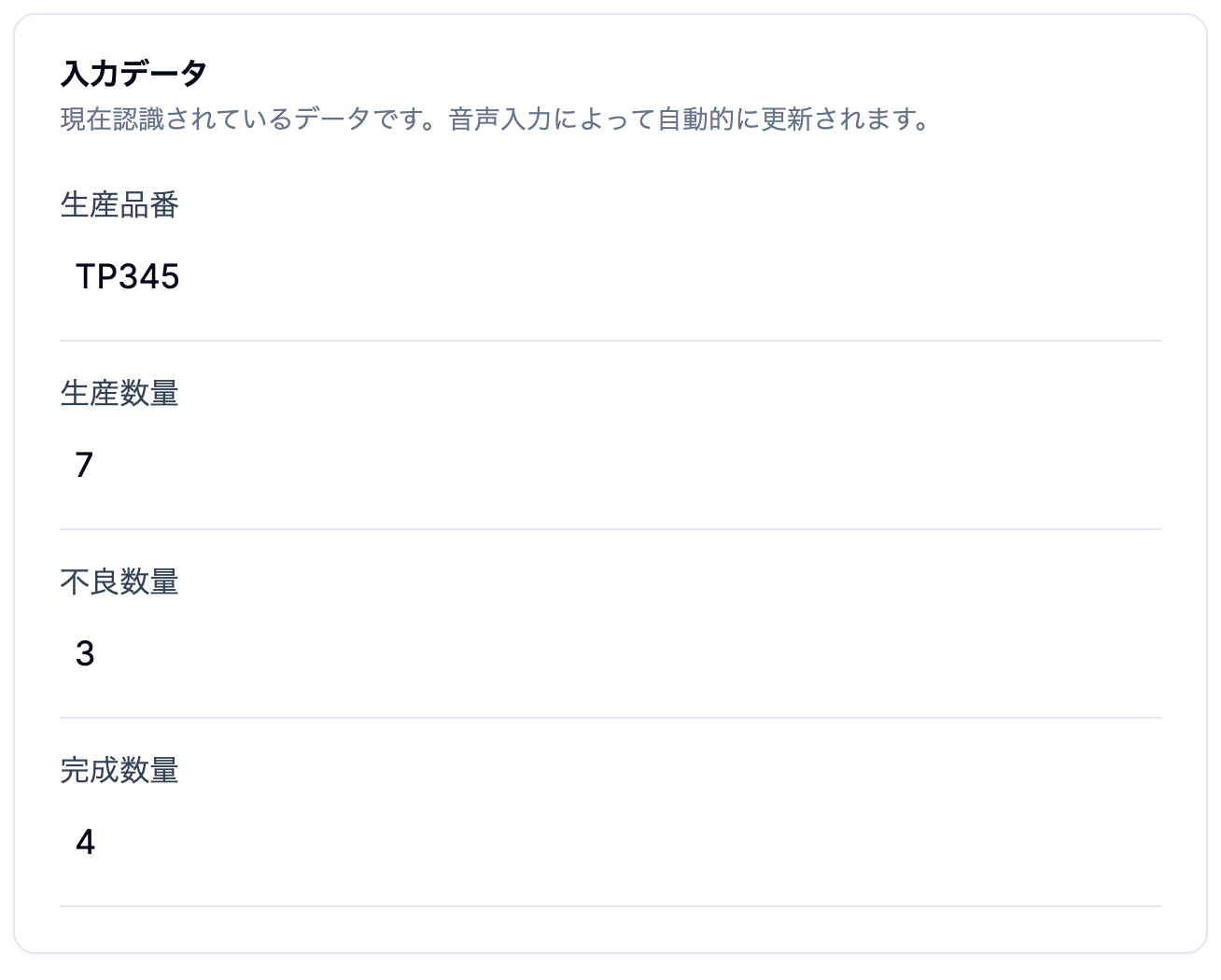This screenshot has width=1221, height=980.
Task: Click the divider below 生産数量 section
Action: tap(610, 530)
